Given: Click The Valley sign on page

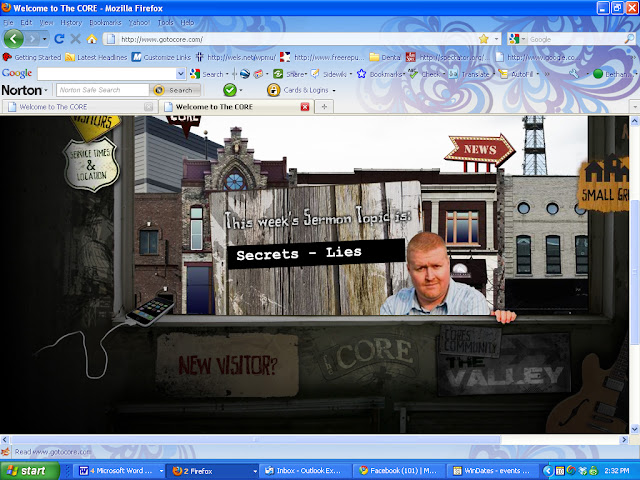Looking at the screenshot, I should pos(503,365).
